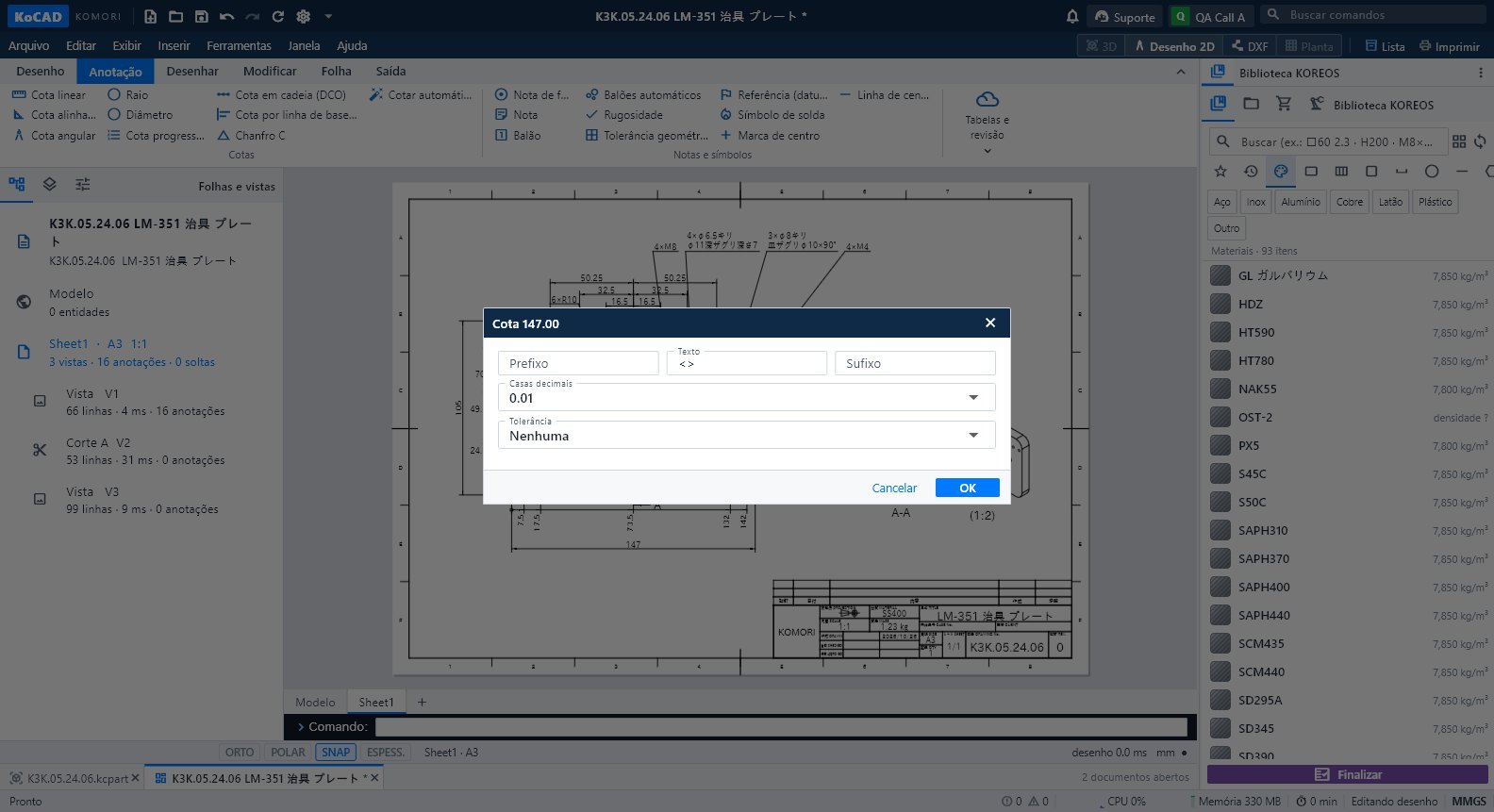
Task: Filter materials by Aço
Action: 1222,202
